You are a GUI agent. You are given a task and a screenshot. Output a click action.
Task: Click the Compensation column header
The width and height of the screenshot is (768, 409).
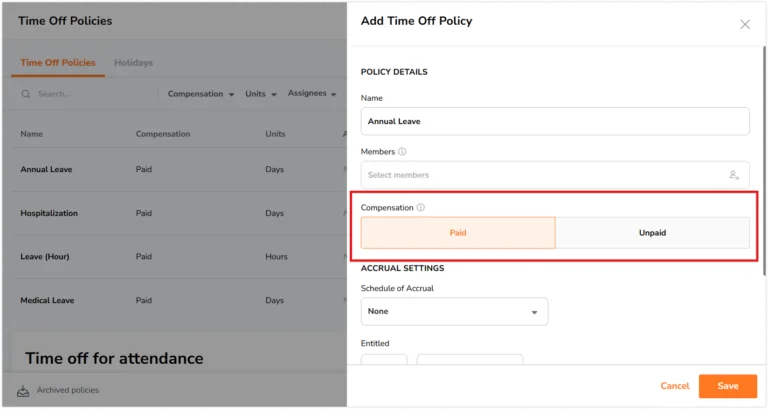tap(163, 134)
